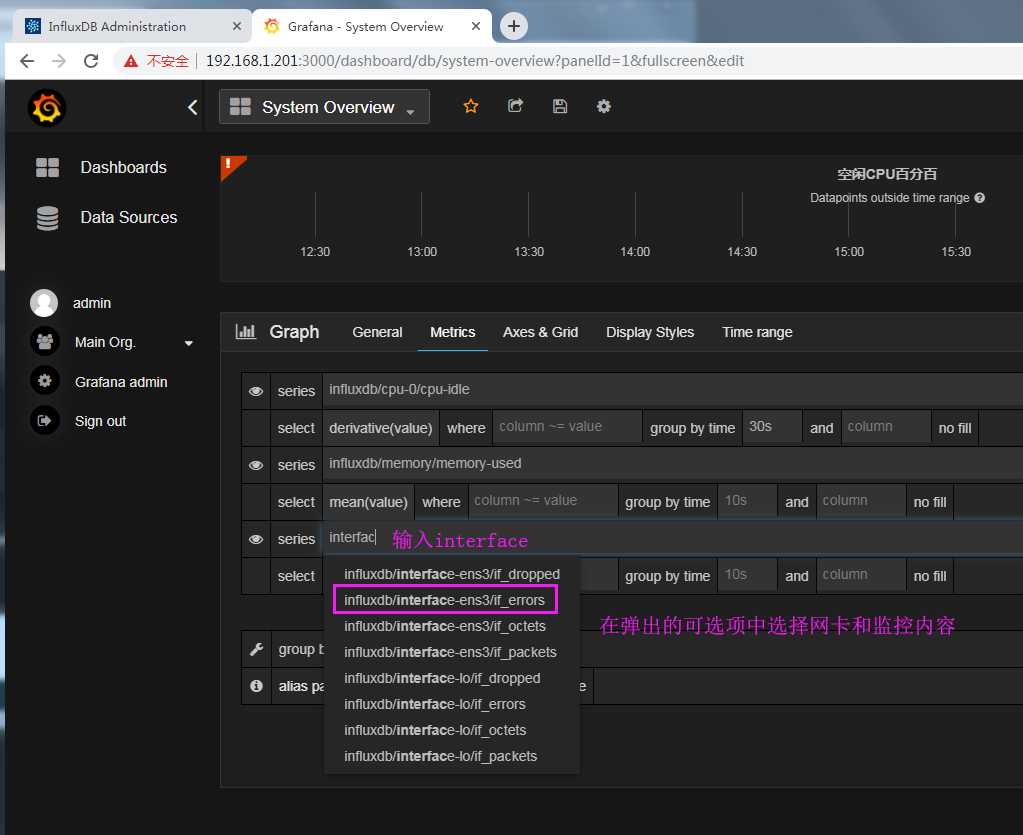
Task: Click the Dashboards grid icon in sidebar
Action: pos(48,168)
